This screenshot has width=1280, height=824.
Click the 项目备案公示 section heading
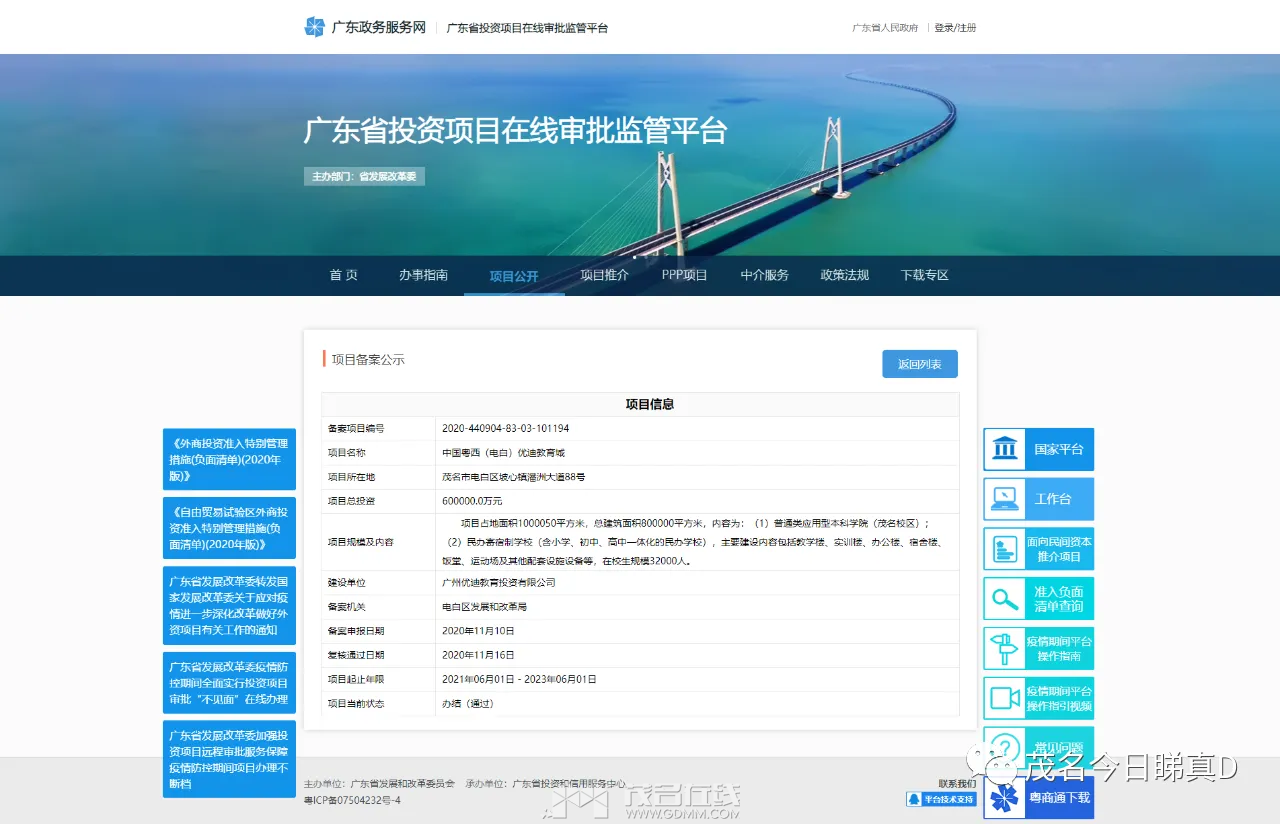[368, 359]
